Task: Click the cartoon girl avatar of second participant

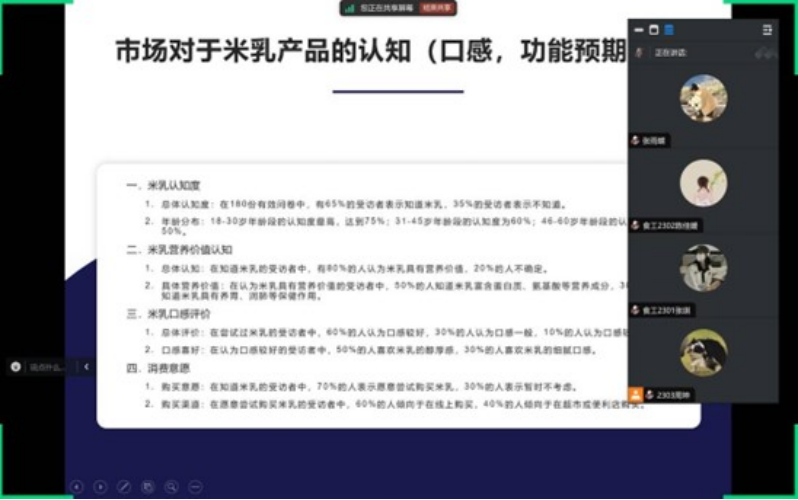Action: [x=703, y=183]
